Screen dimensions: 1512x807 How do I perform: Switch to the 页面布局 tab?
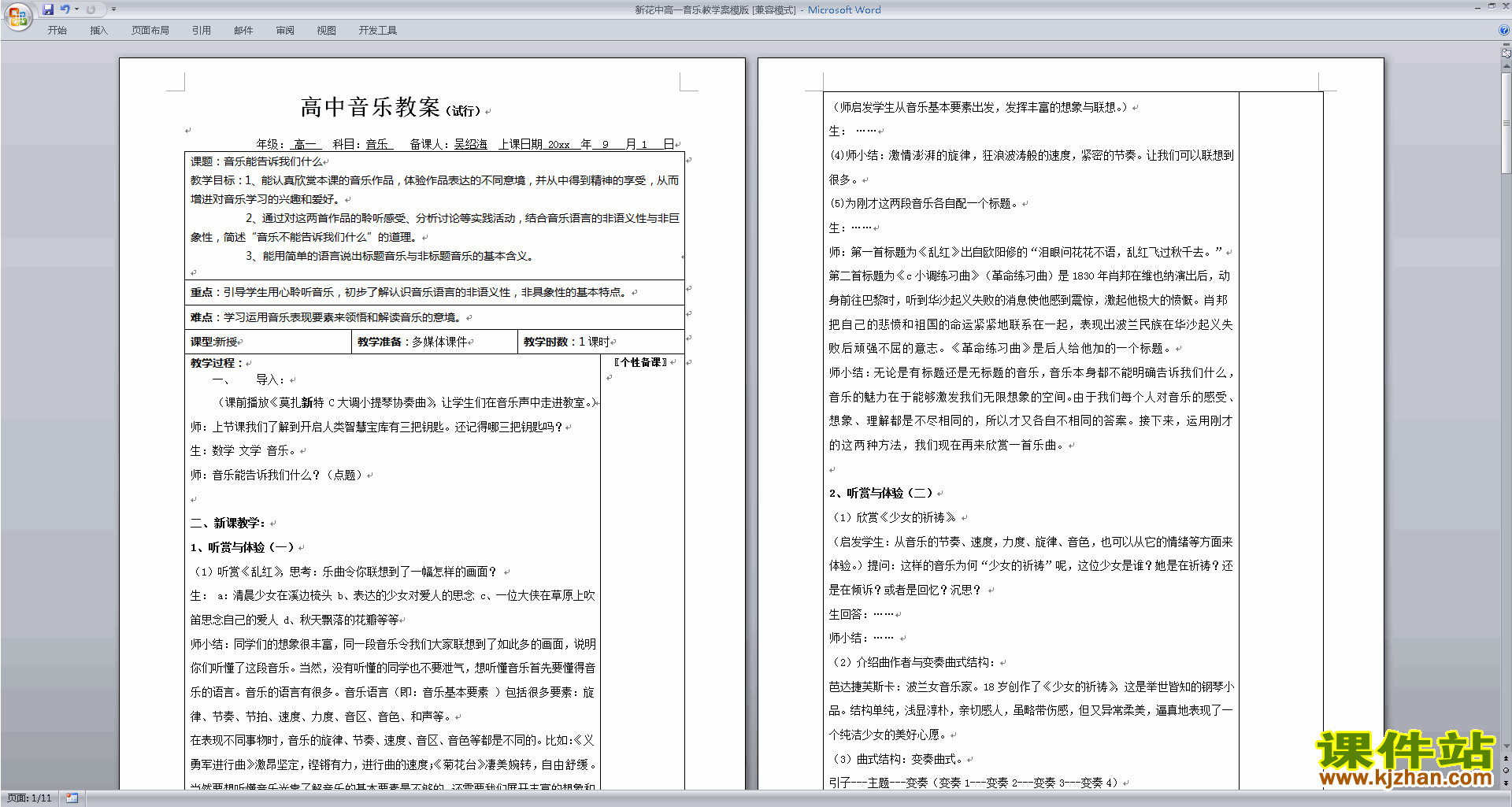tap(150, 31)
